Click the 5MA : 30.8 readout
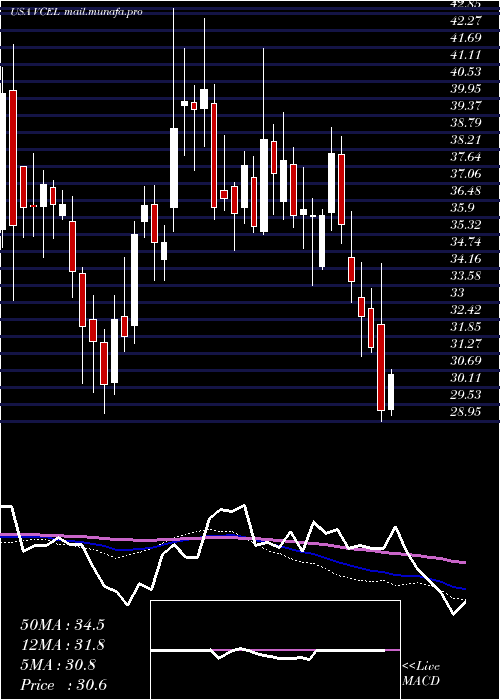Viewport: 500px width, 700px height. [x=58, y=665]
